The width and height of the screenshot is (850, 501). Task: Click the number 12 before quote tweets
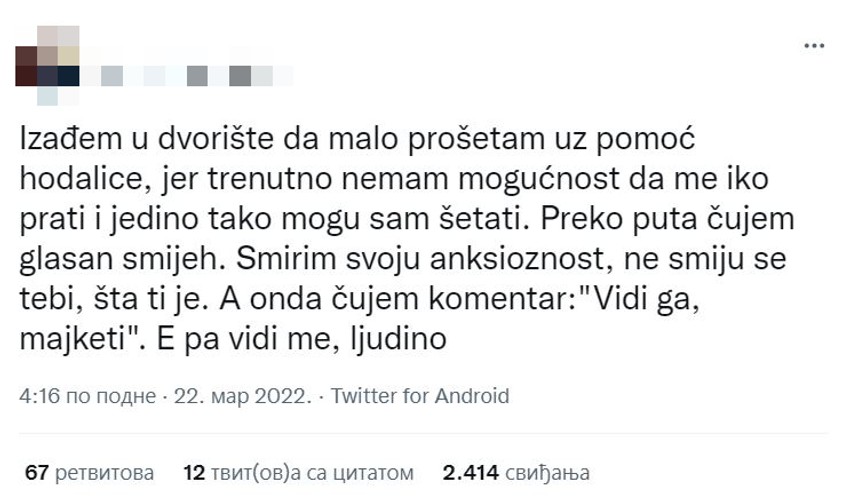coord(195,472)
